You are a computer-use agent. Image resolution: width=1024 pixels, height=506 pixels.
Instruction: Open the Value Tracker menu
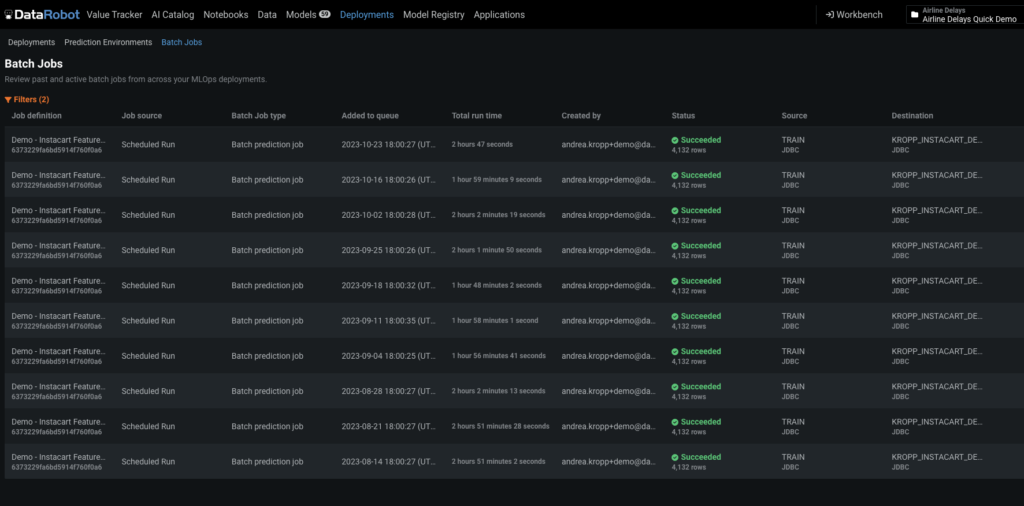114,14
